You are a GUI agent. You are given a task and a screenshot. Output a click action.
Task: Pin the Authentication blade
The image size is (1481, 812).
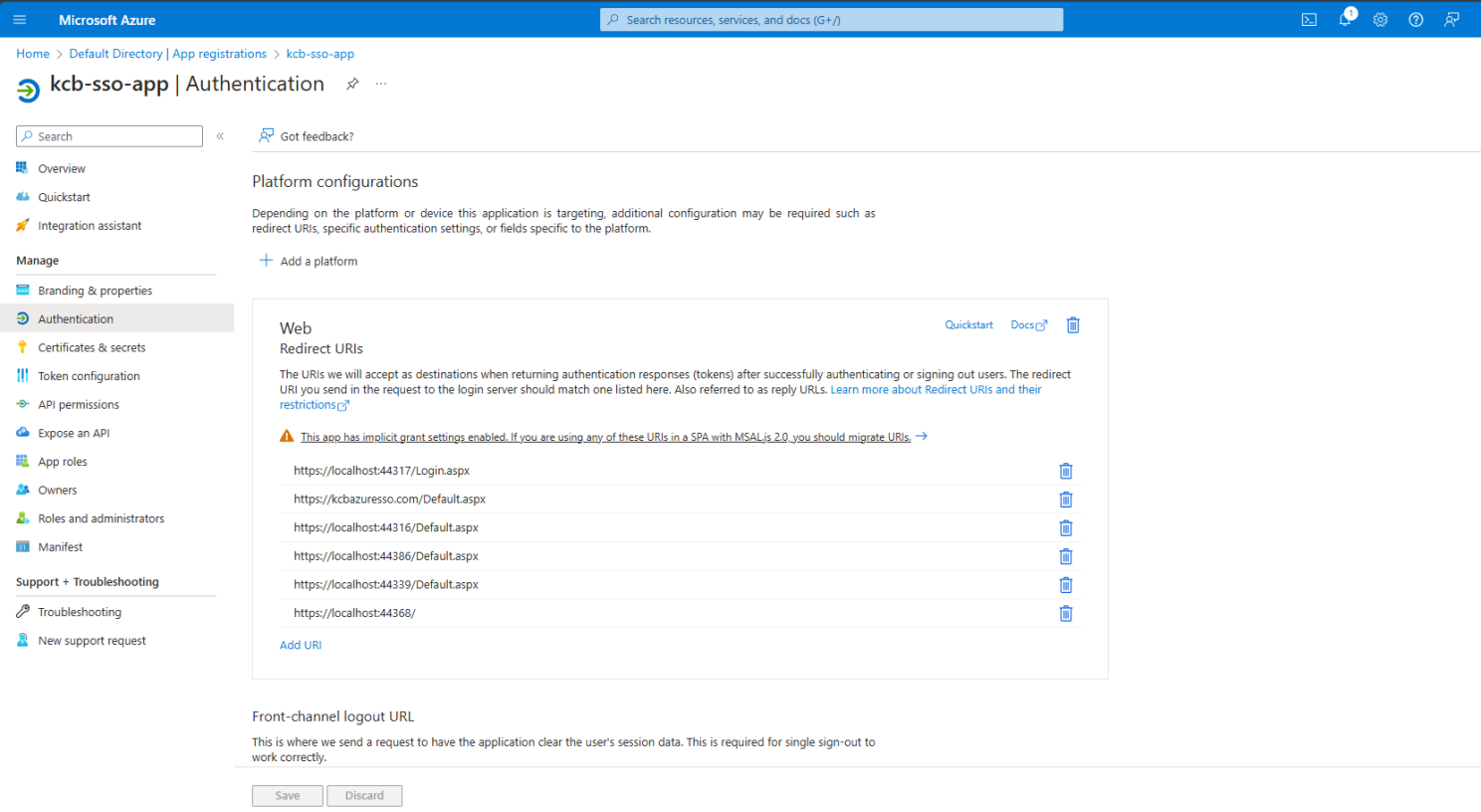point(352,85)
